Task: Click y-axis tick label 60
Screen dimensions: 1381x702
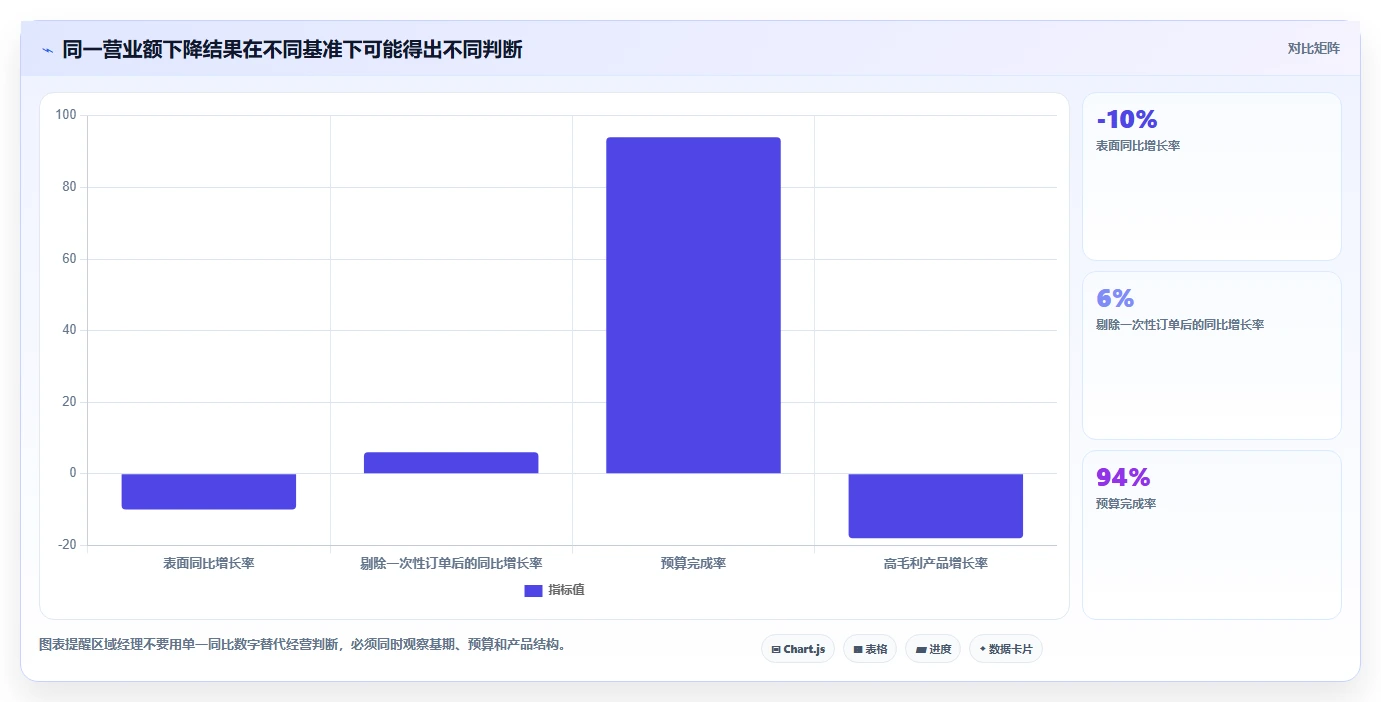Action: [69, 259]
